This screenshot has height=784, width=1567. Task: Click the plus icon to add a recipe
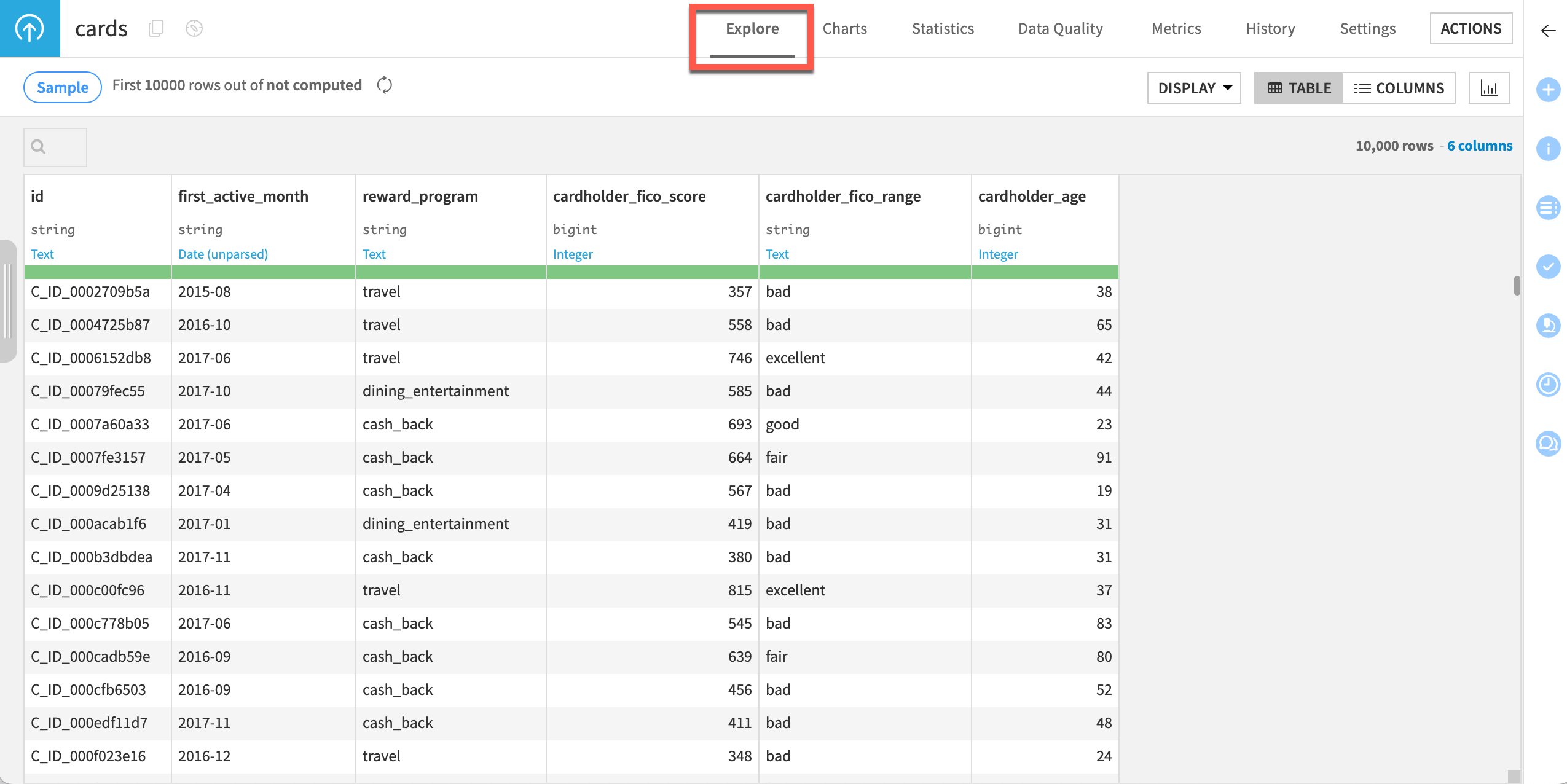1549,90
